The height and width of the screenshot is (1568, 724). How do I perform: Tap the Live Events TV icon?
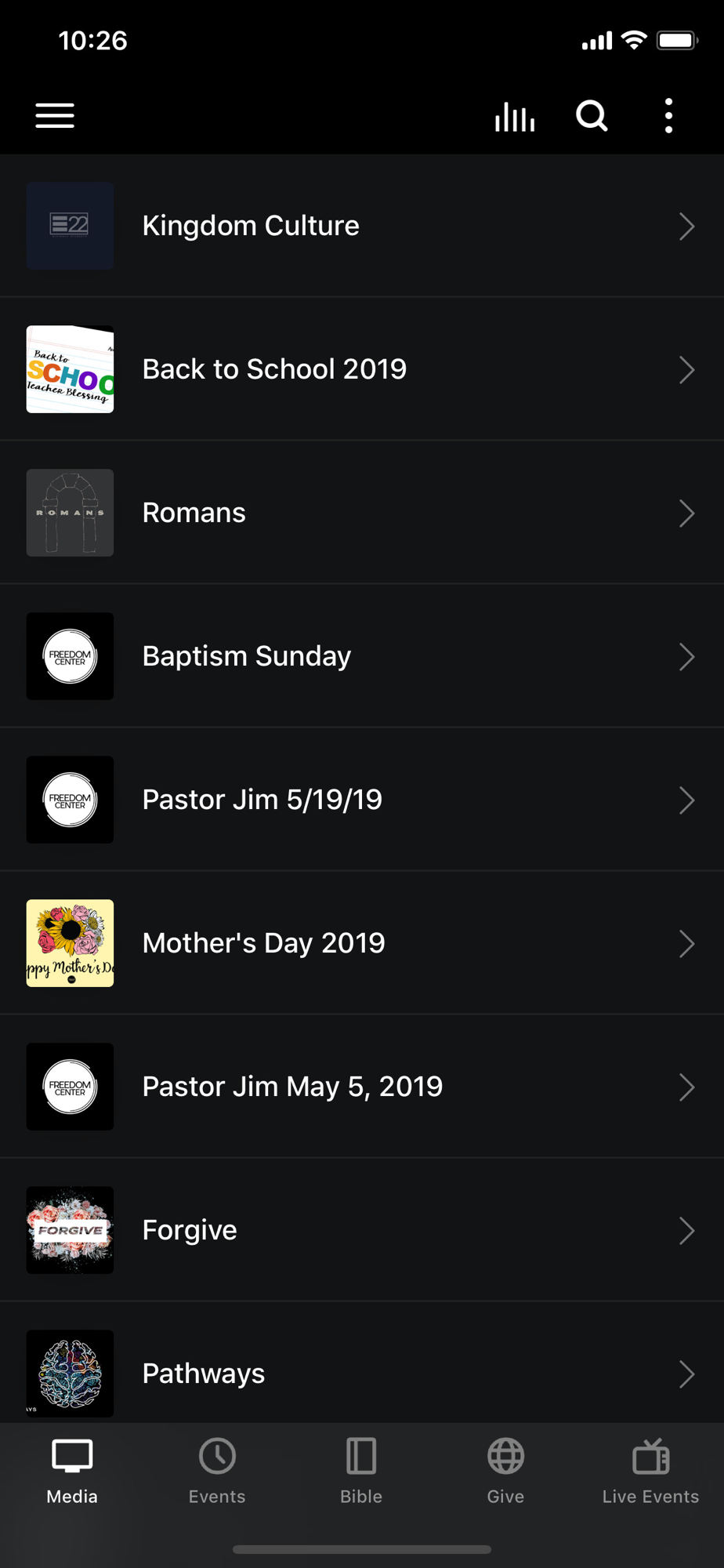coord(650,1457)
